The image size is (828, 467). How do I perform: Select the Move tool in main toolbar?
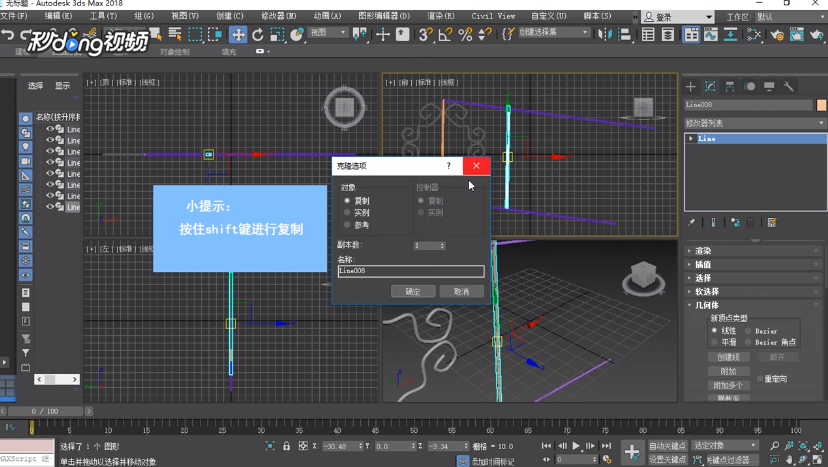click(238, 35)
